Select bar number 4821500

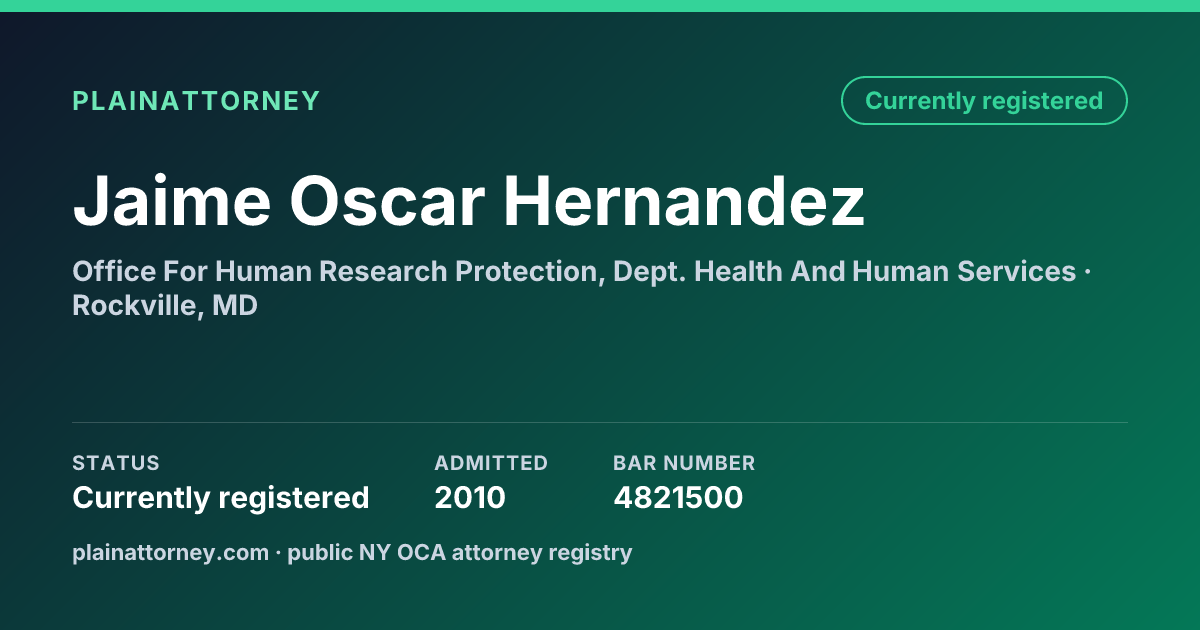(678, 497)
